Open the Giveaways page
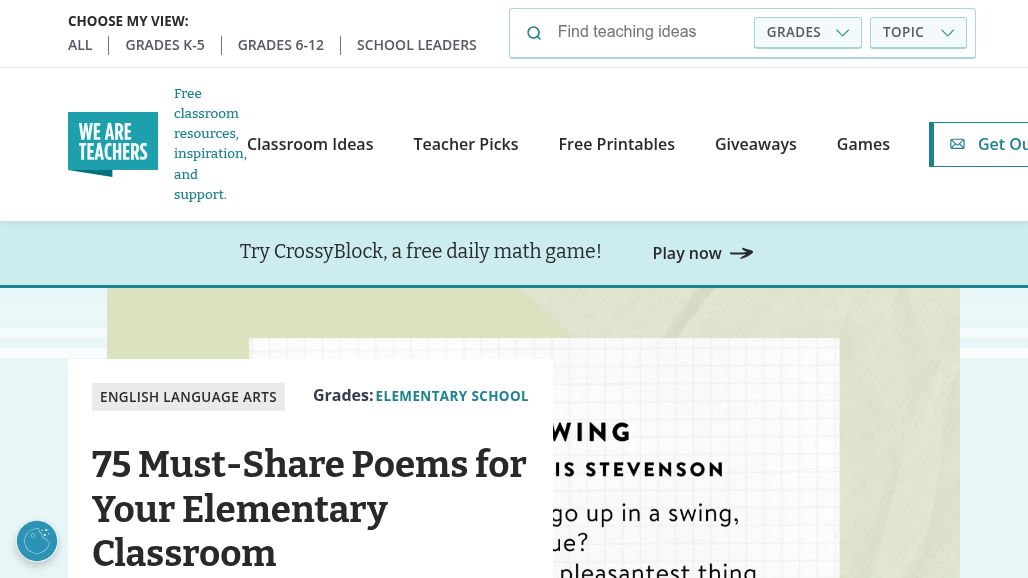The height and width of the screenshot is (578, 1028). 755,144
